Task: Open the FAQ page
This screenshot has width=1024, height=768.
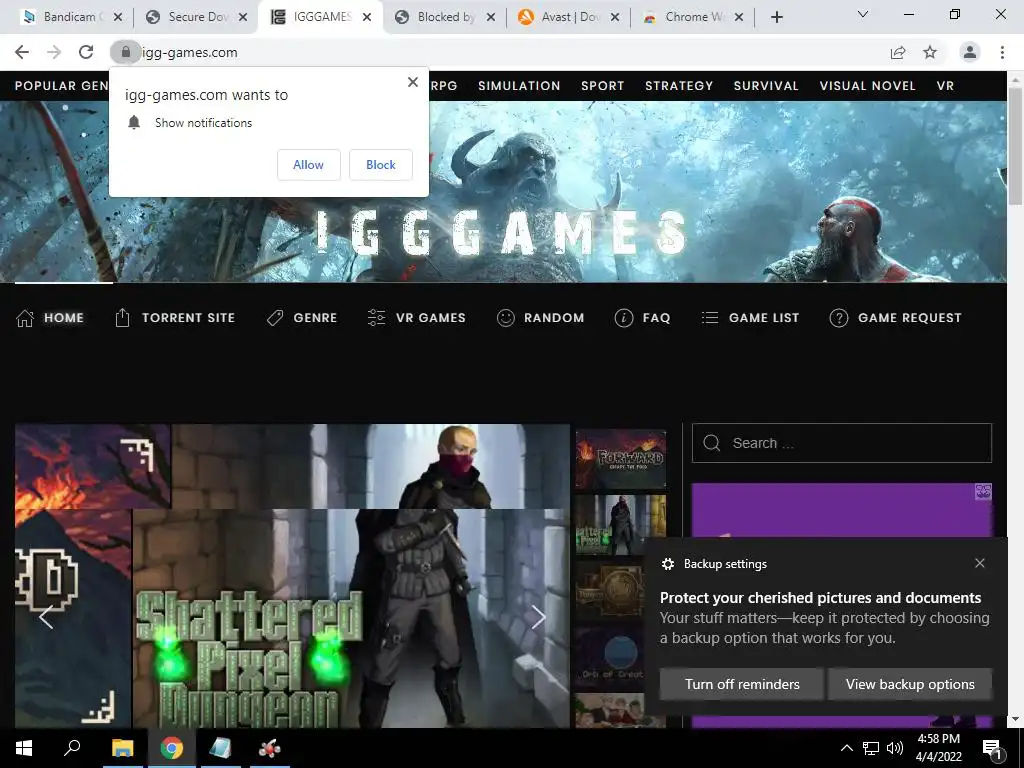Action: (643, 318)
